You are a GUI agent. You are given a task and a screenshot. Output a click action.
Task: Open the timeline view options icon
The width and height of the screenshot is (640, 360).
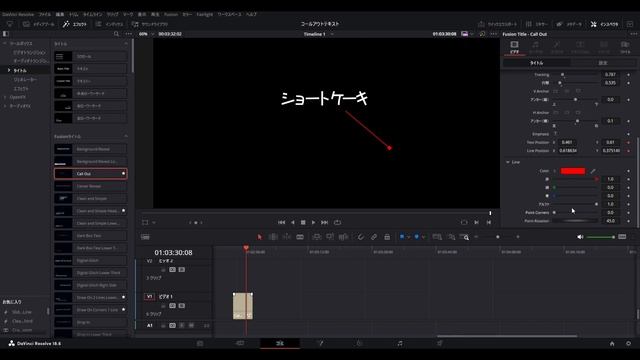[145, 237]
